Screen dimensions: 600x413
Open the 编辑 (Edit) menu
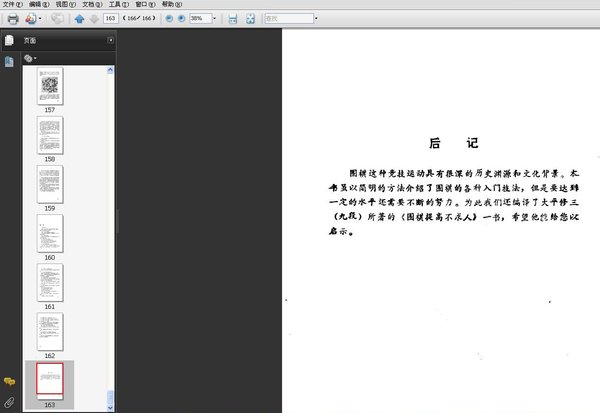[39, 4]
